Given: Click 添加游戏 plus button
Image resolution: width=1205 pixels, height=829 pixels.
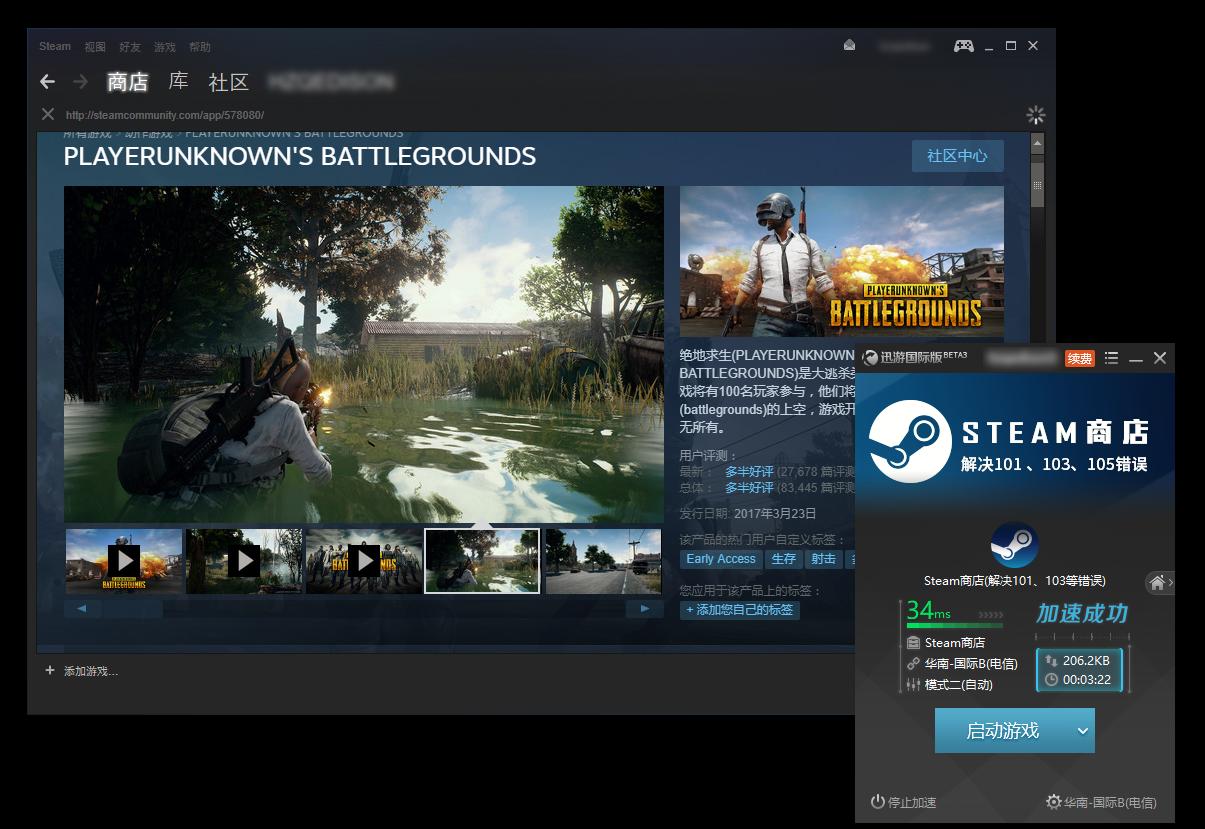Looking at the screenshot, I should click(x=81, y=671).
